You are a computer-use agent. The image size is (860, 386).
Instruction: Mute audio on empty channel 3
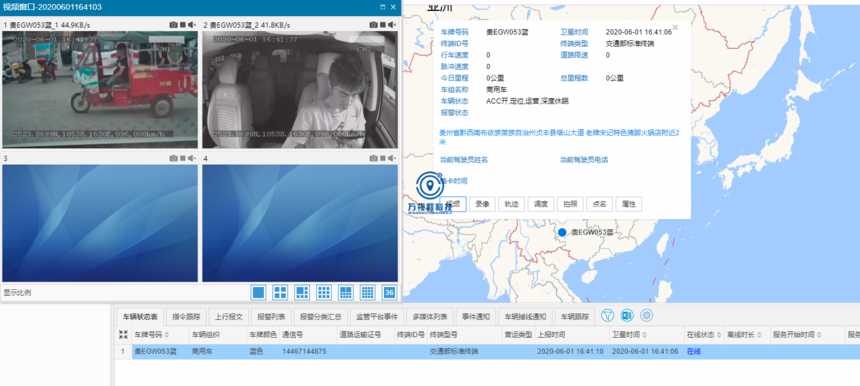click(192, 158)
